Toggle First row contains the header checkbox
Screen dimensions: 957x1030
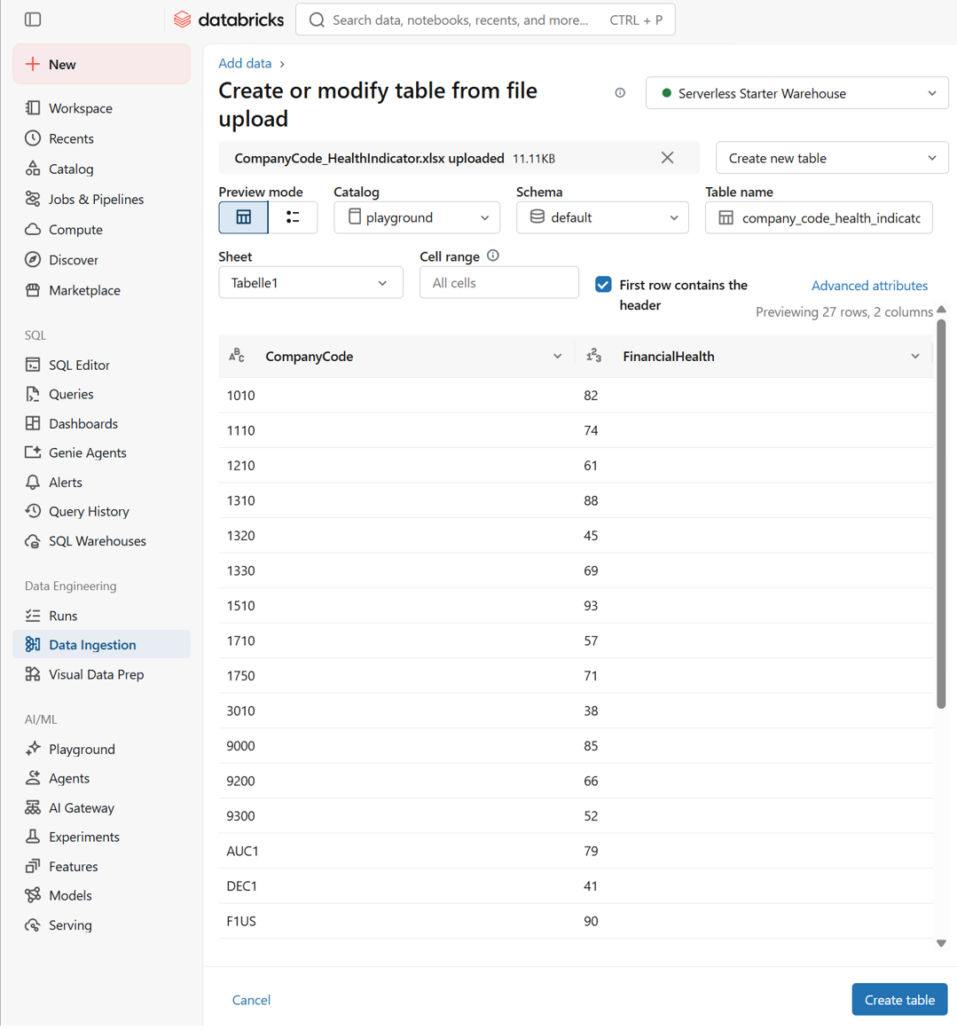click(603, 284)
